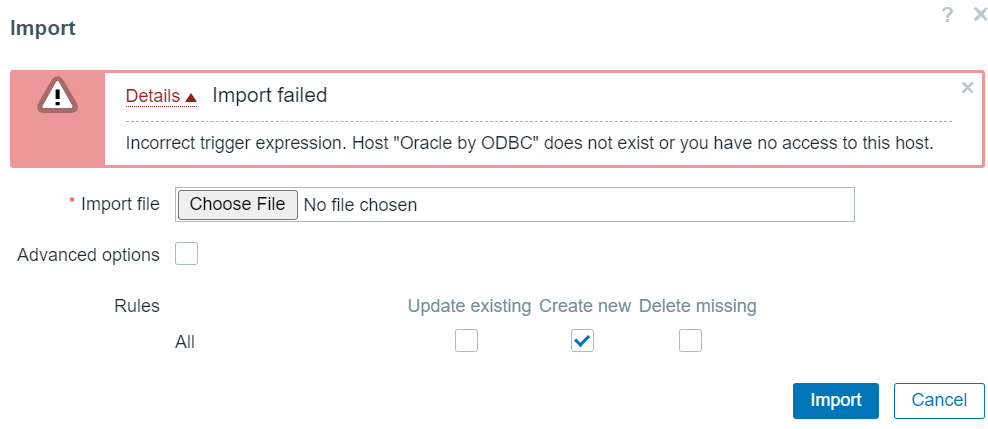The height and width of the screenshot is (429, 988).
Task: Click the Import button
Action: tap(836, 401)
